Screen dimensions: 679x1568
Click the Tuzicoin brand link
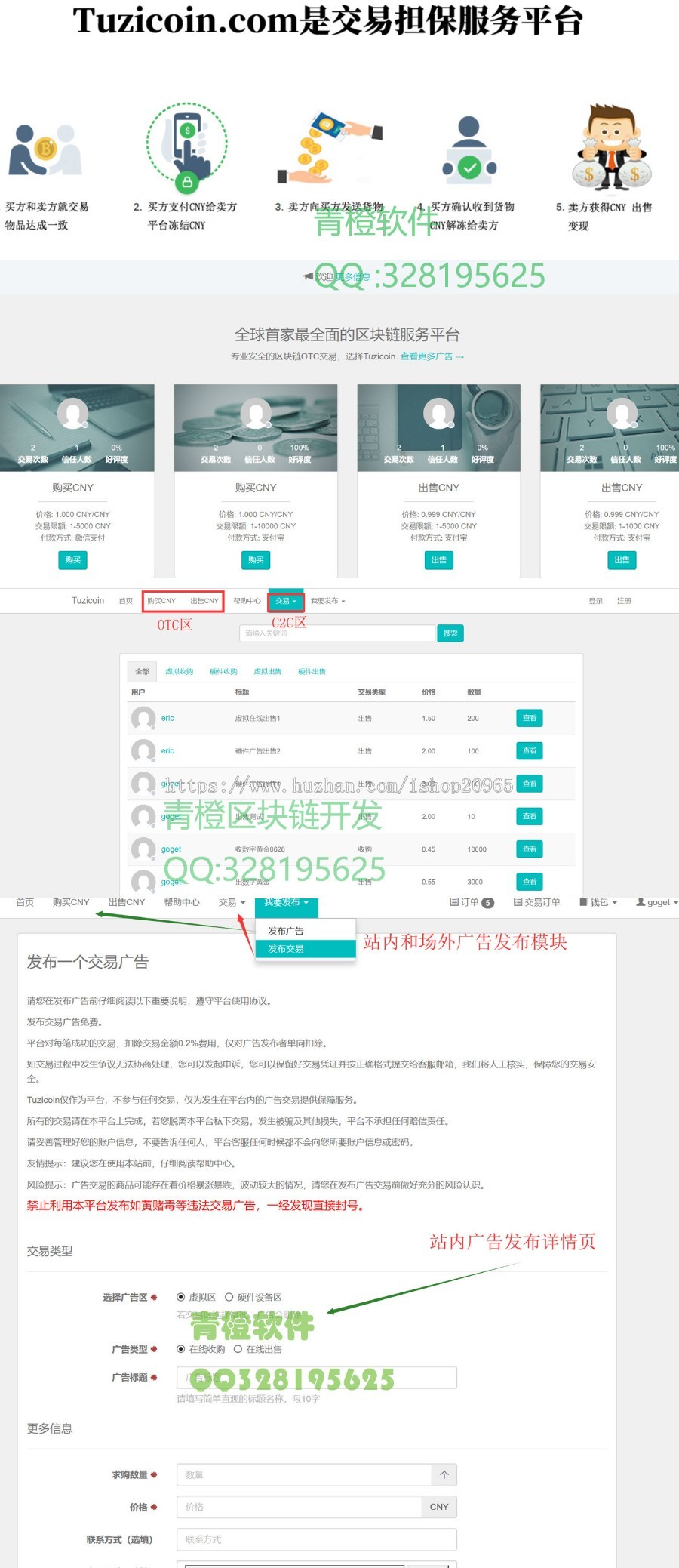coord(88,601)
